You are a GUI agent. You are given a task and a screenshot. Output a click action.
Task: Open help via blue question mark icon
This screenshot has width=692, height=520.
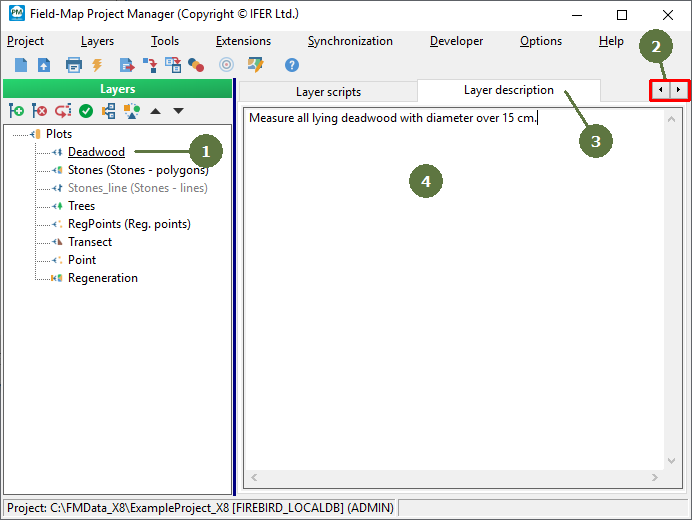[292, 65]
